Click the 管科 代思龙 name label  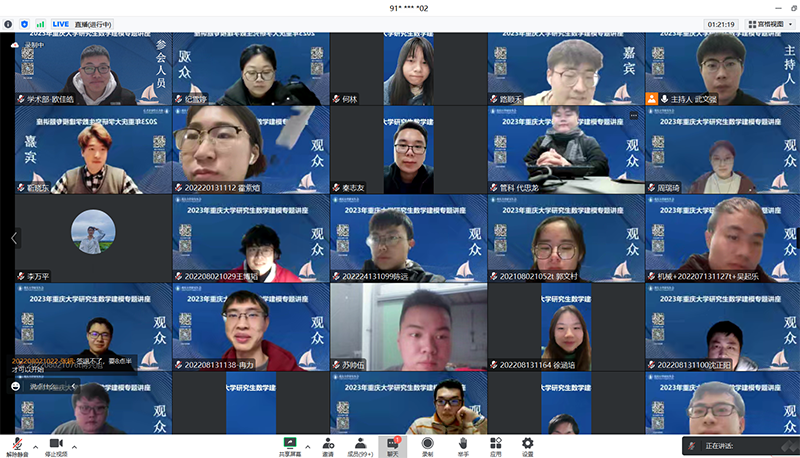519,188
